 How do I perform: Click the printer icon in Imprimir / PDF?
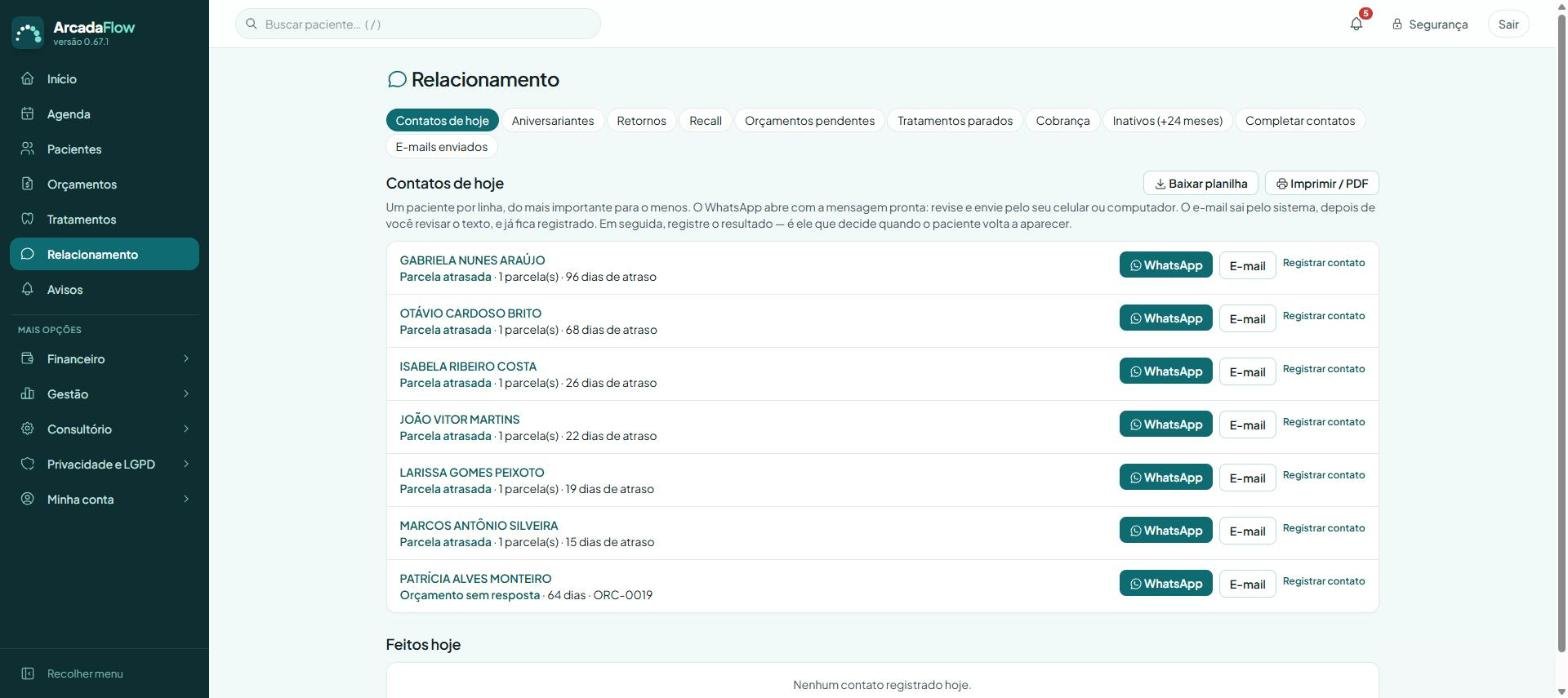coord(1282,184)
